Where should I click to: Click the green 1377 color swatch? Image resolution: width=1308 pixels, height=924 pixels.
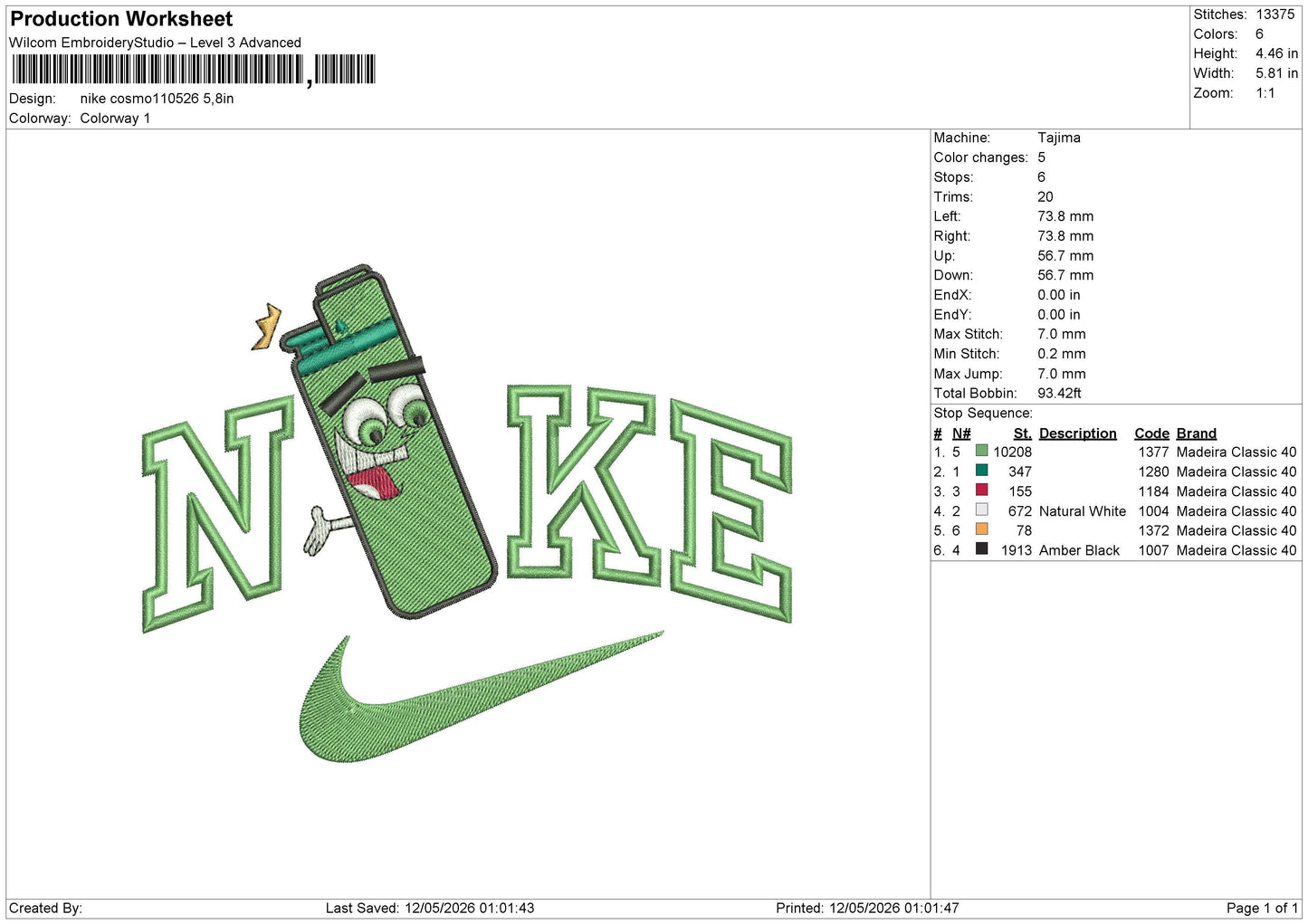point(981,451)
